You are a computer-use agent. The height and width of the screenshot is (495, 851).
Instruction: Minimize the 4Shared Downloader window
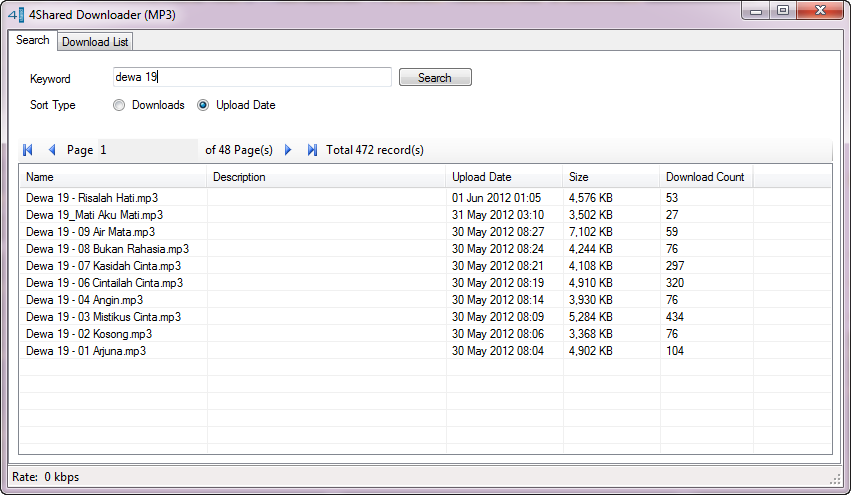pos(755,11)
